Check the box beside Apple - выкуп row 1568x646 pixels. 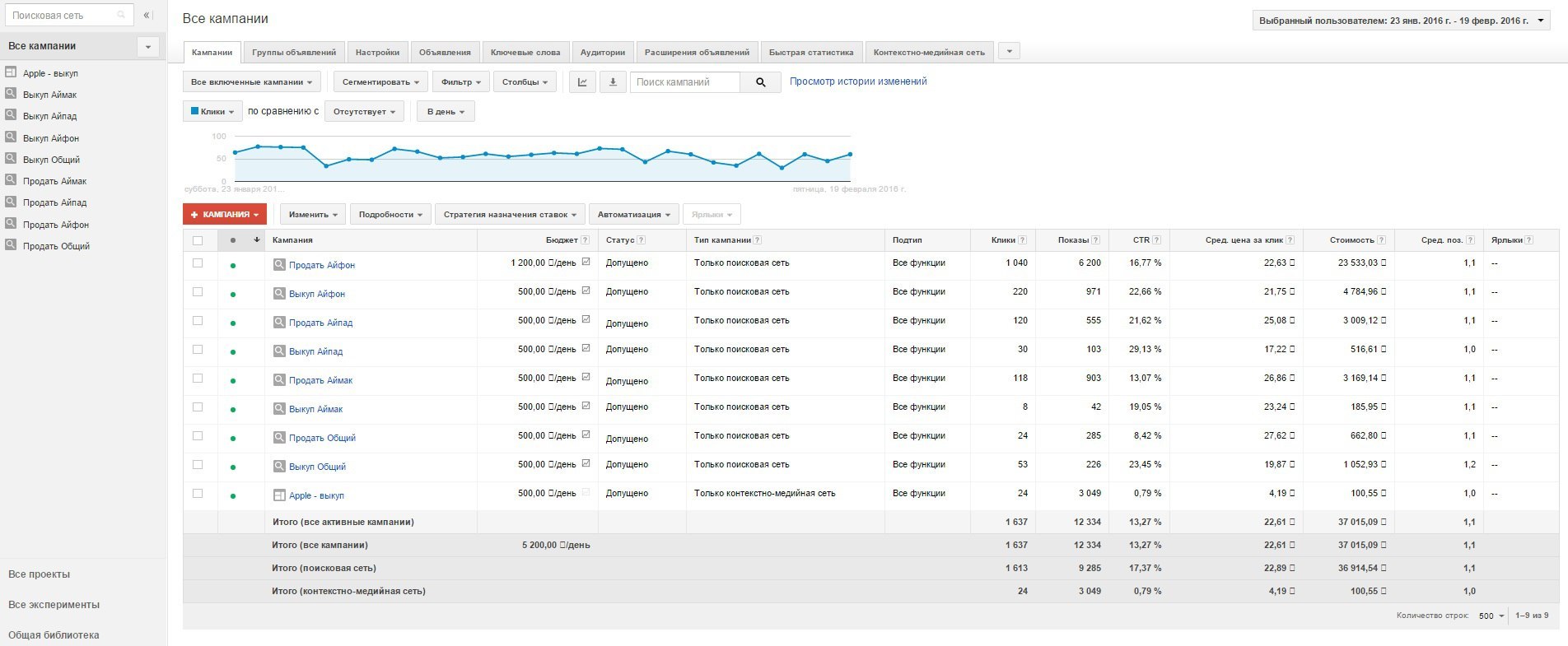pos(198,494)
